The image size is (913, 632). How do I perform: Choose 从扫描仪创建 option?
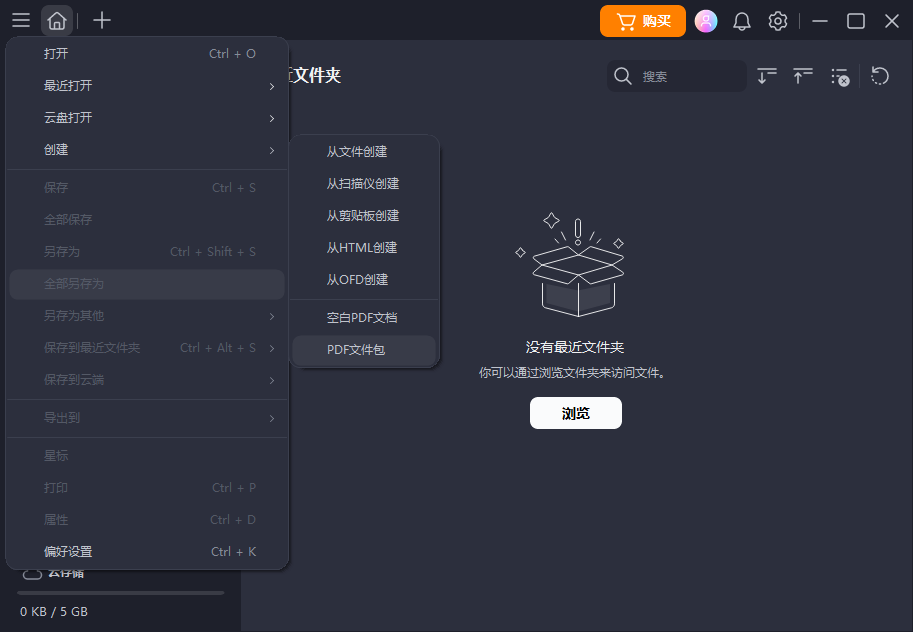tap(364, 183)
